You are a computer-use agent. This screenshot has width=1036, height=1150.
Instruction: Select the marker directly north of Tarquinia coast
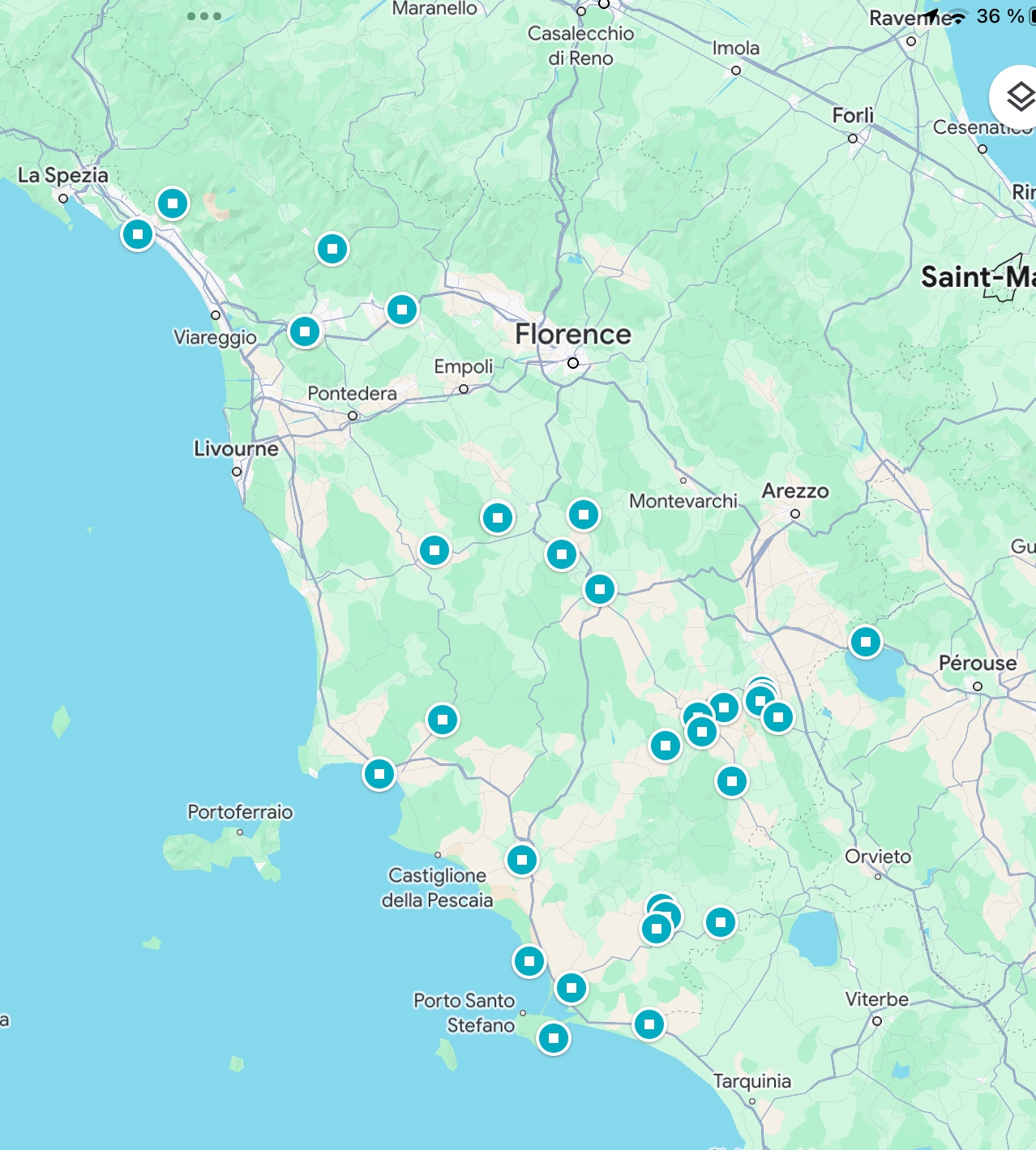[649, 1024]
